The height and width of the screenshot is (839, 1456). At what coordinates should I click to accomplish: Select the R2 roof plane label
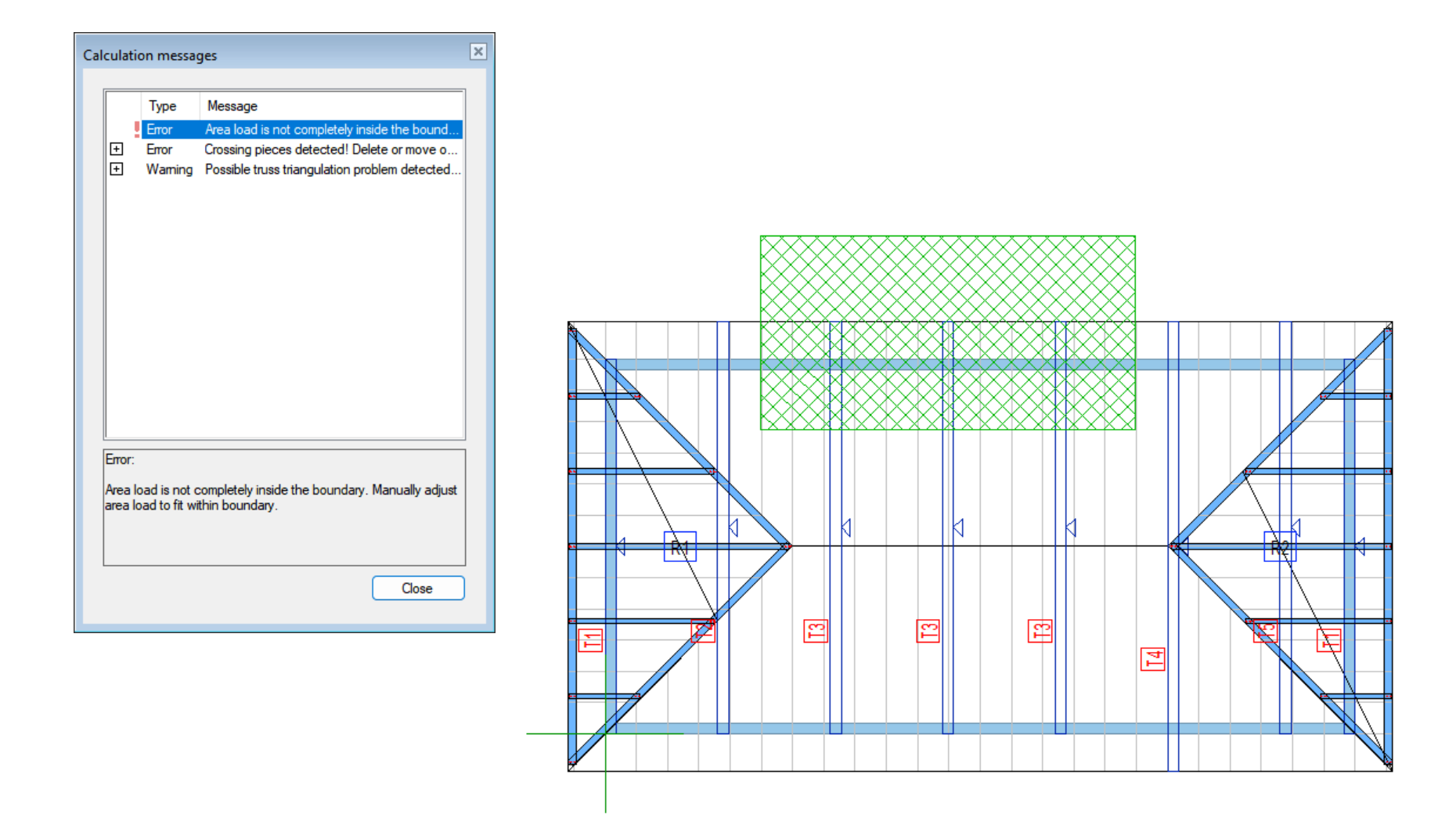pos(1279,547)
